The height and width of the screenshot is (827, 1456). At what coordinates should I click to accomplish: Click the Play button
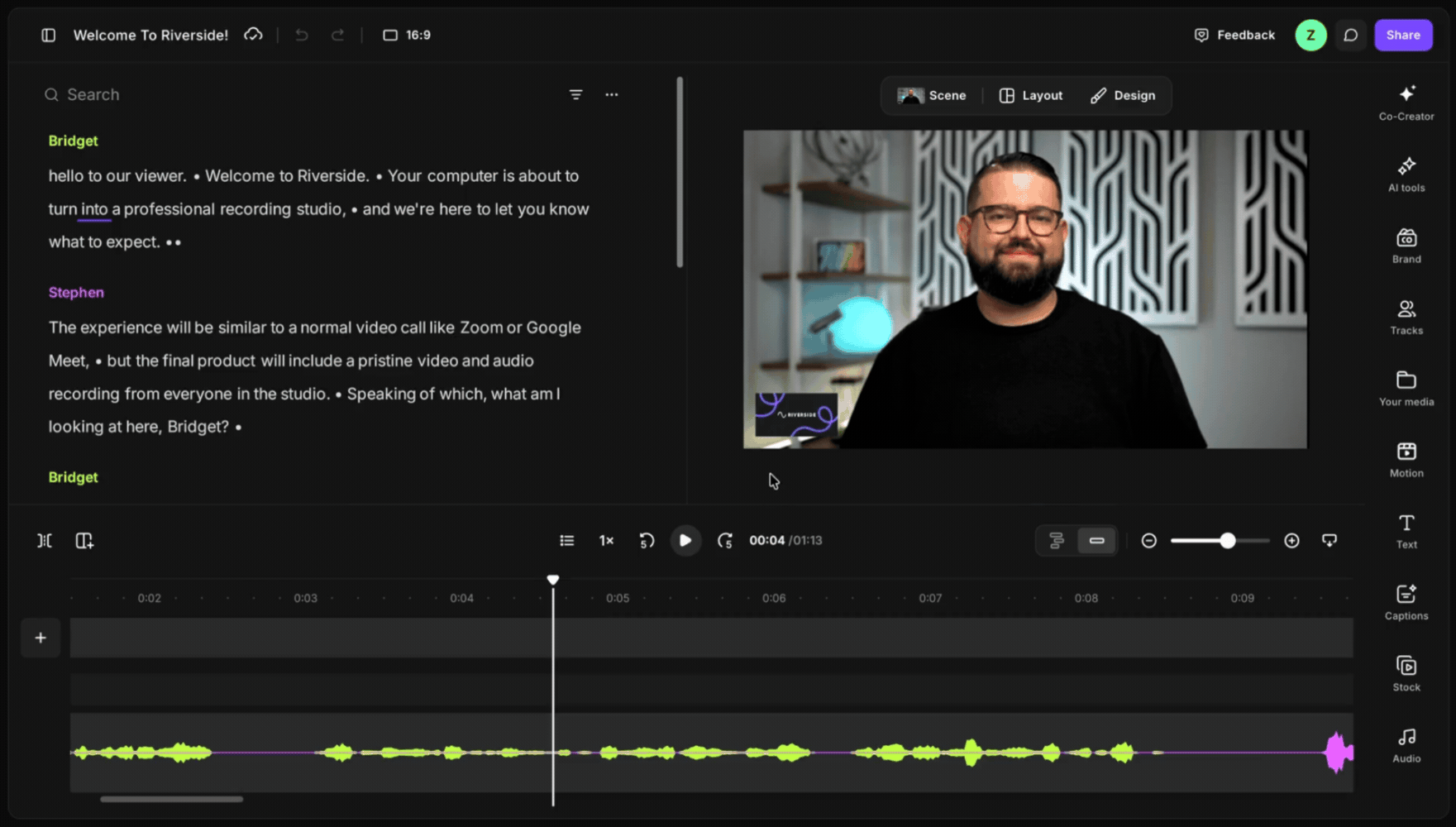(685, 540)
